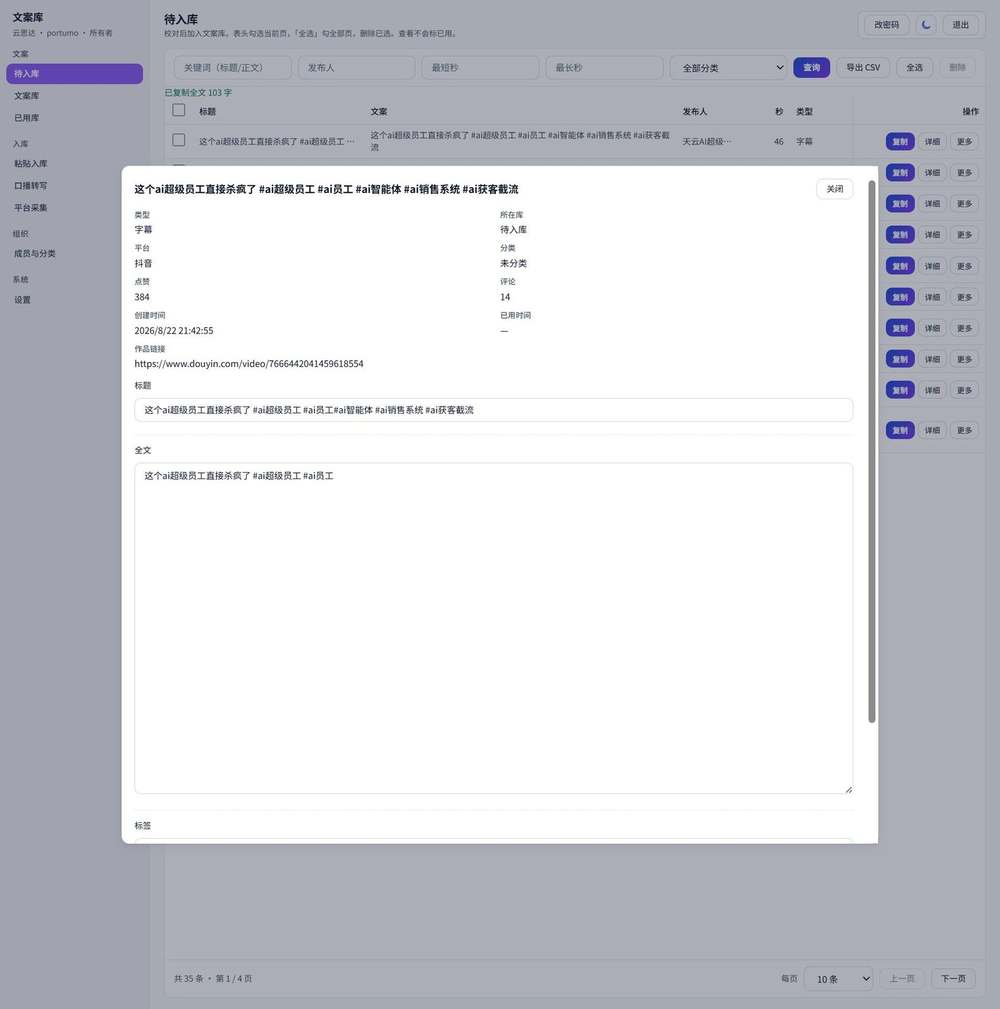Screen dimensions: 1000x1009
Task: Click the douyin.com video link text
Action: click(249, 364)
